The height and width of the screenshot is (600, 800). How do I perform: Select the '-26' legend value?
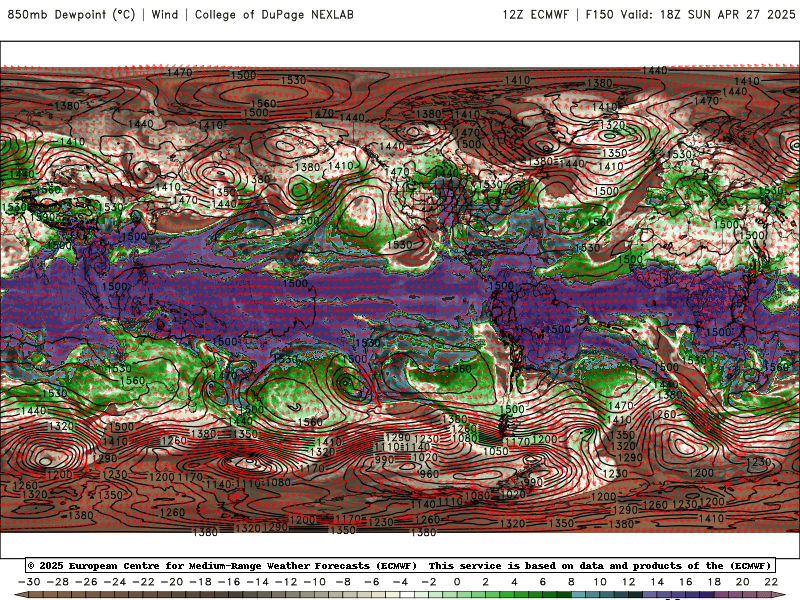click(x=86, y=582)
